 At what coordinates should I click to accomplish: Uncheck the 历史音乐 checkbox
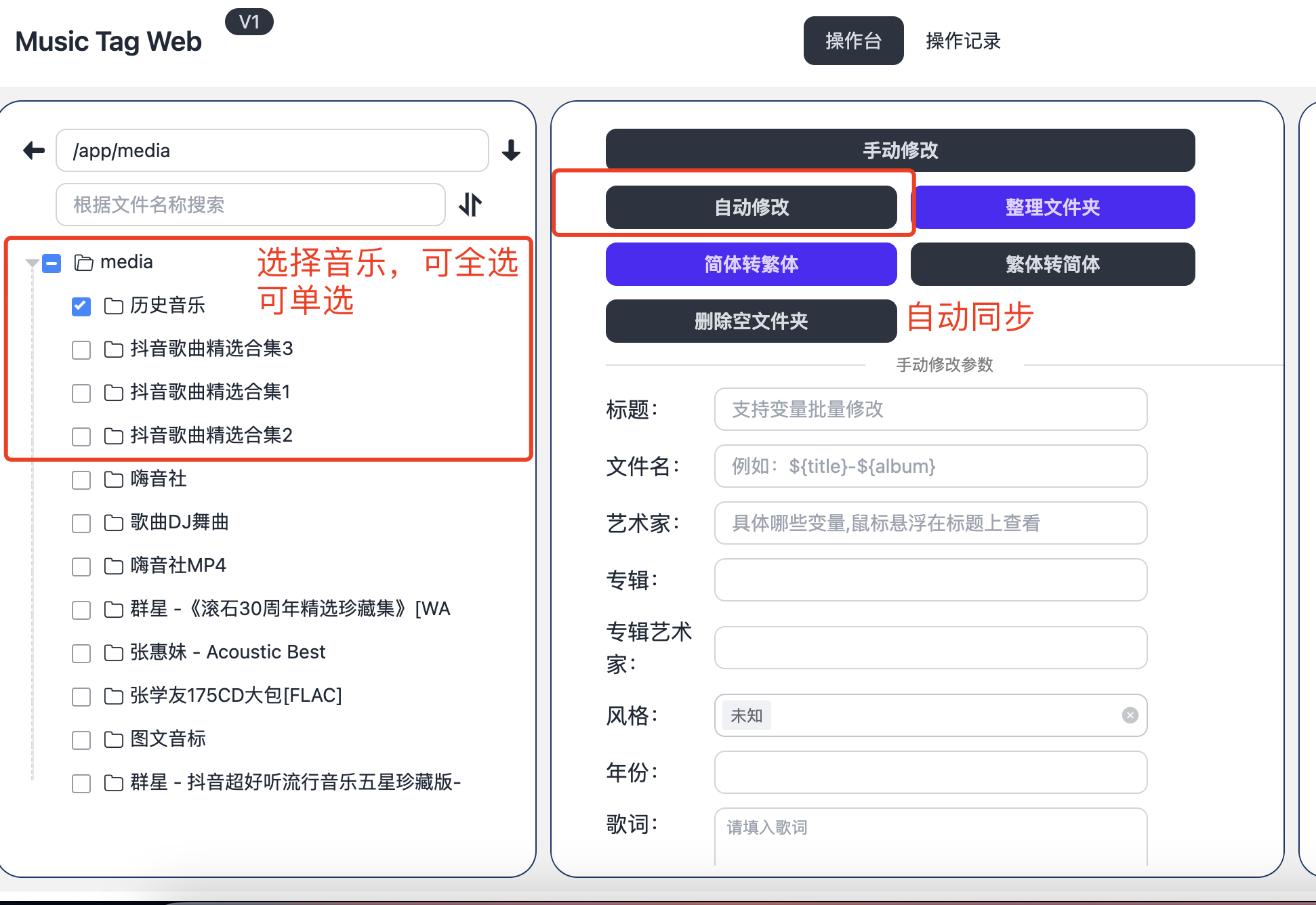81,306
